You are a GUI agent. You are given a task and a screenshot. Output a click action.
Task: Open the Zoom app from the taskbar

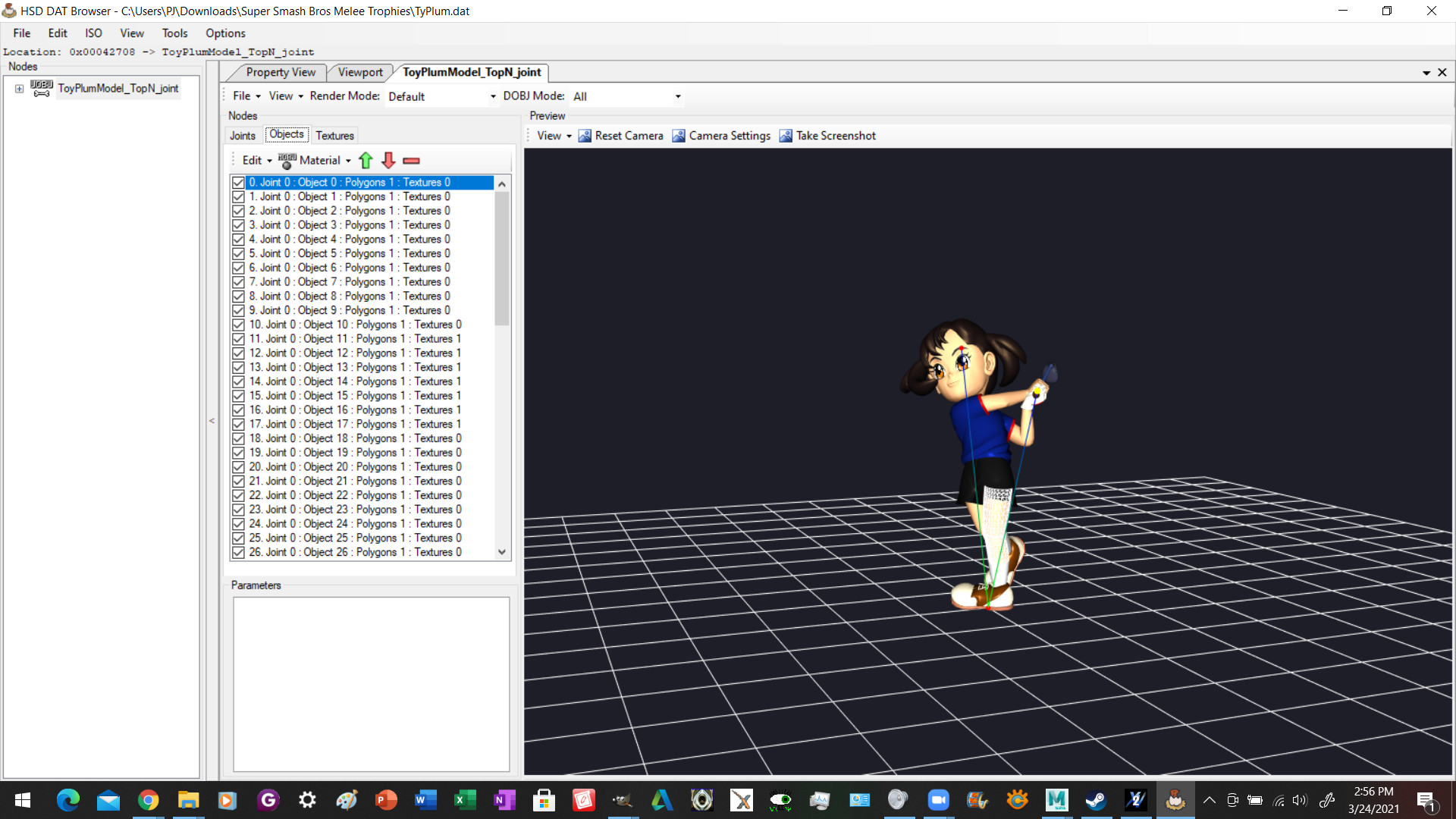[x=938, y=800]
